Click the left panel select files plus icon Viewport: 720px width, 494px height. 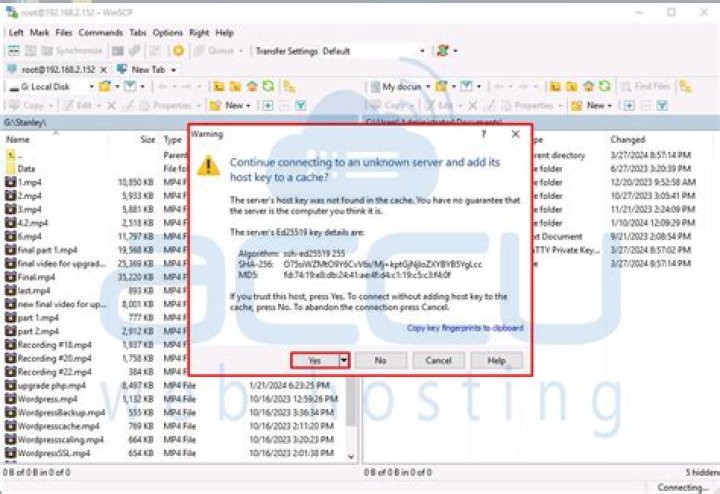click(x=268, y=106)
